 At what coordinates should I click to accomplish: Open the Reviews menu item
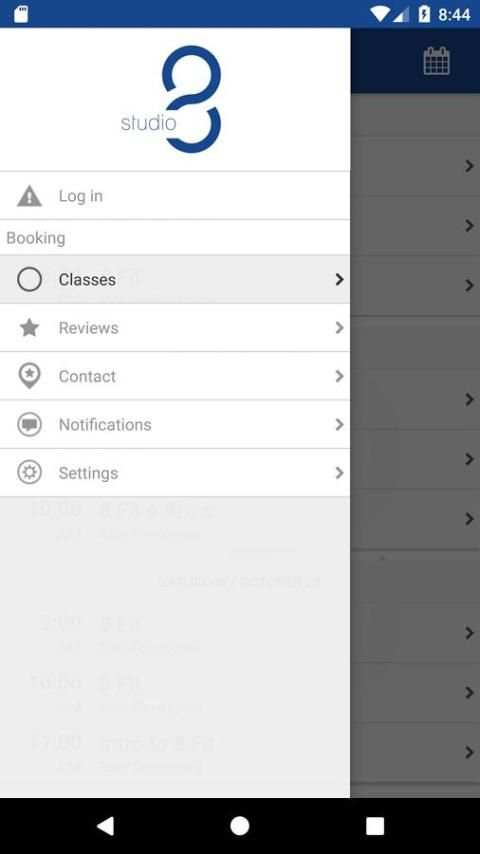tap(175, 327)
